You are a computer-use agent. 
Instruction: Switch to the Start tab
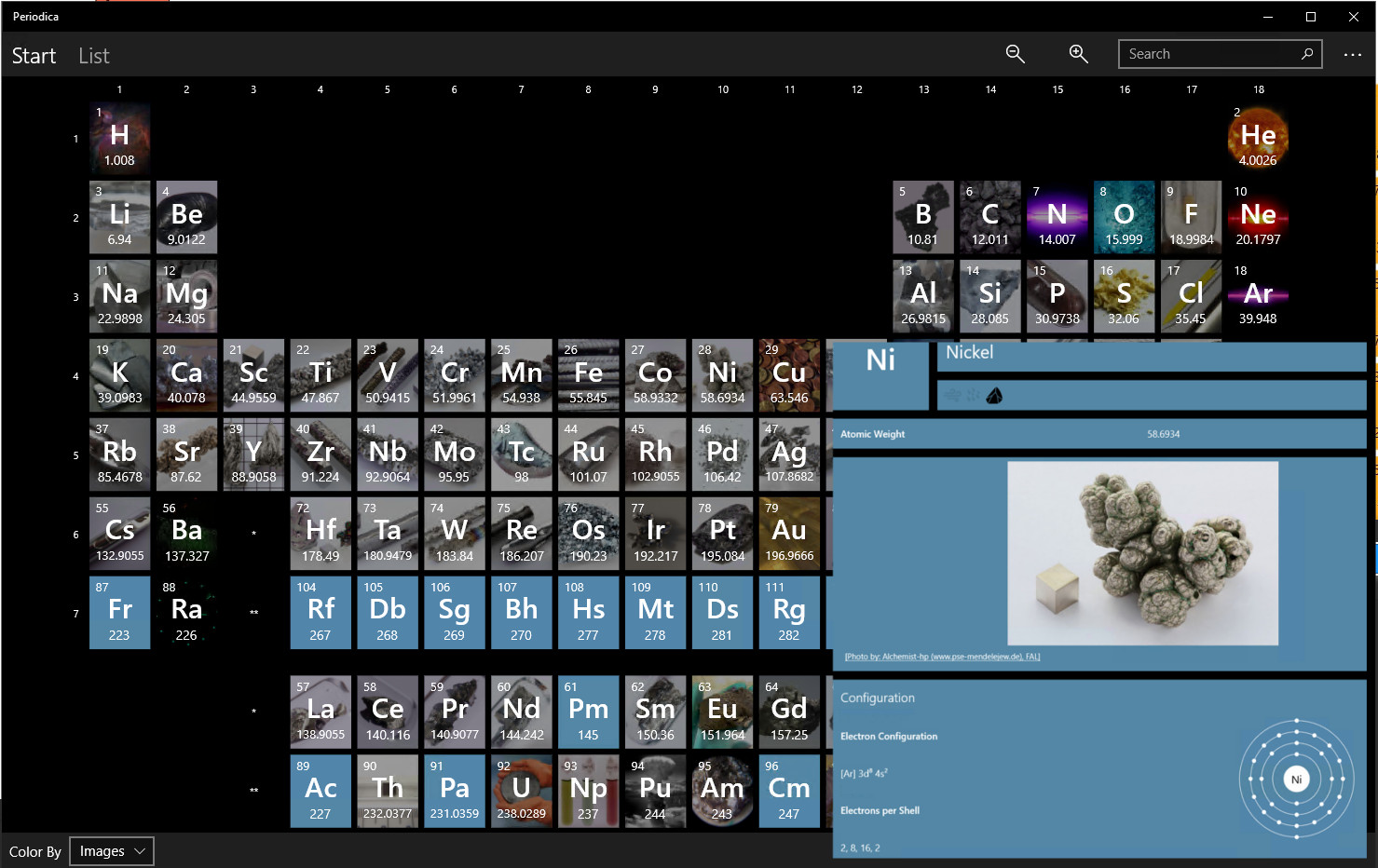tap(34, 56)
